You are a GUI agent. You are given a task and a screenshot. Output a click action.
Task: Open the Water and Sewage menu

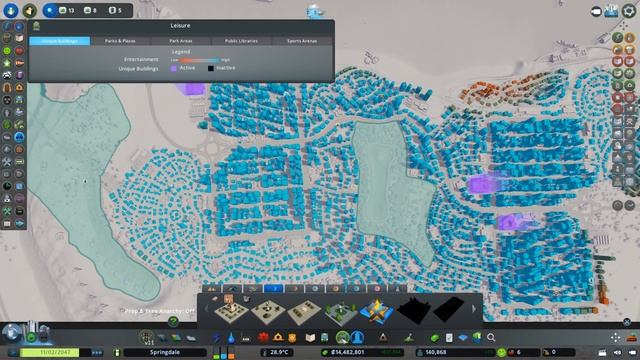[x=231, y=338]
